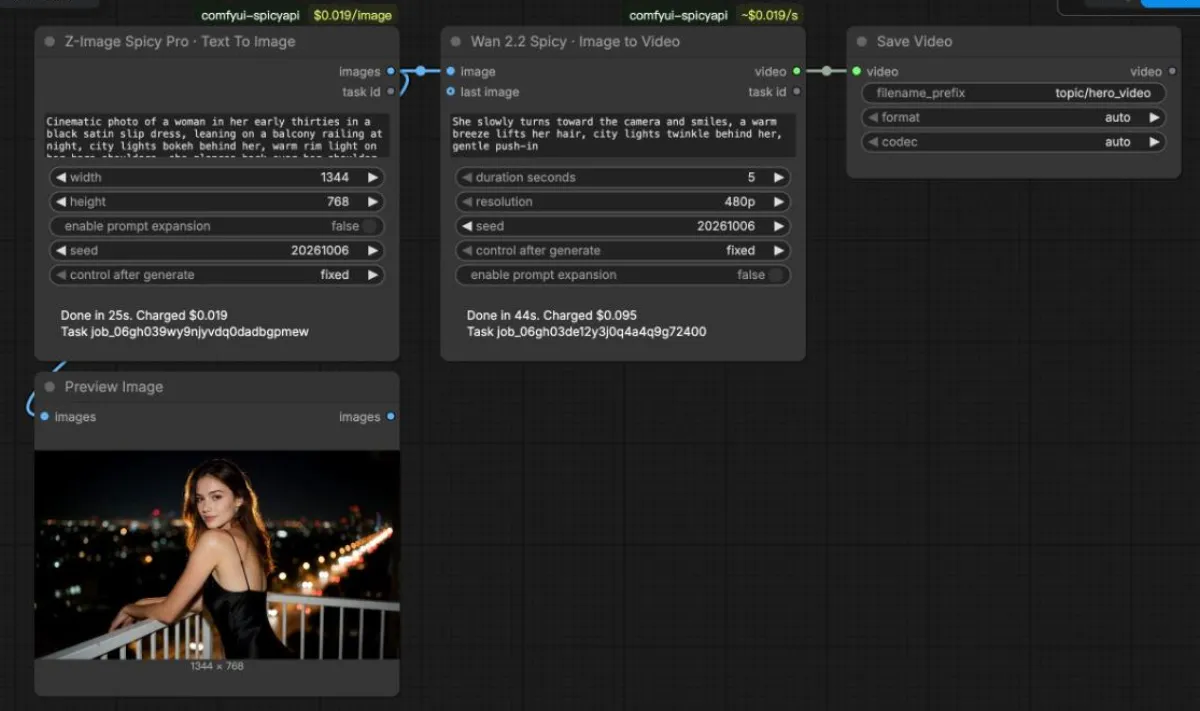The height and width of the screenshot is (711, 1200).
Task: Click the Preview Image node title
Action: [114, 387]
